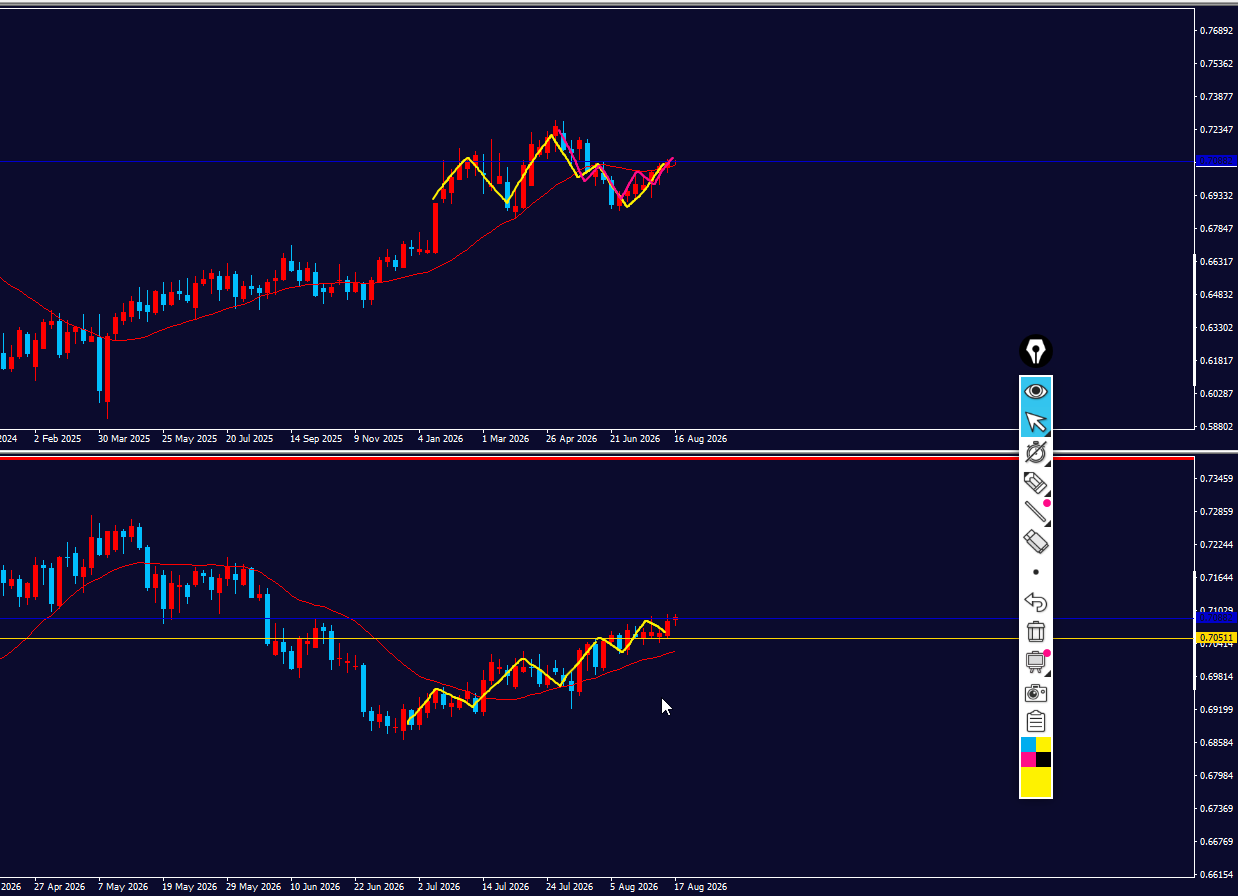Screen dimensions: 1238x896
Task: Click the 14 Jul 2026 date label
Action: click(506, 887)
